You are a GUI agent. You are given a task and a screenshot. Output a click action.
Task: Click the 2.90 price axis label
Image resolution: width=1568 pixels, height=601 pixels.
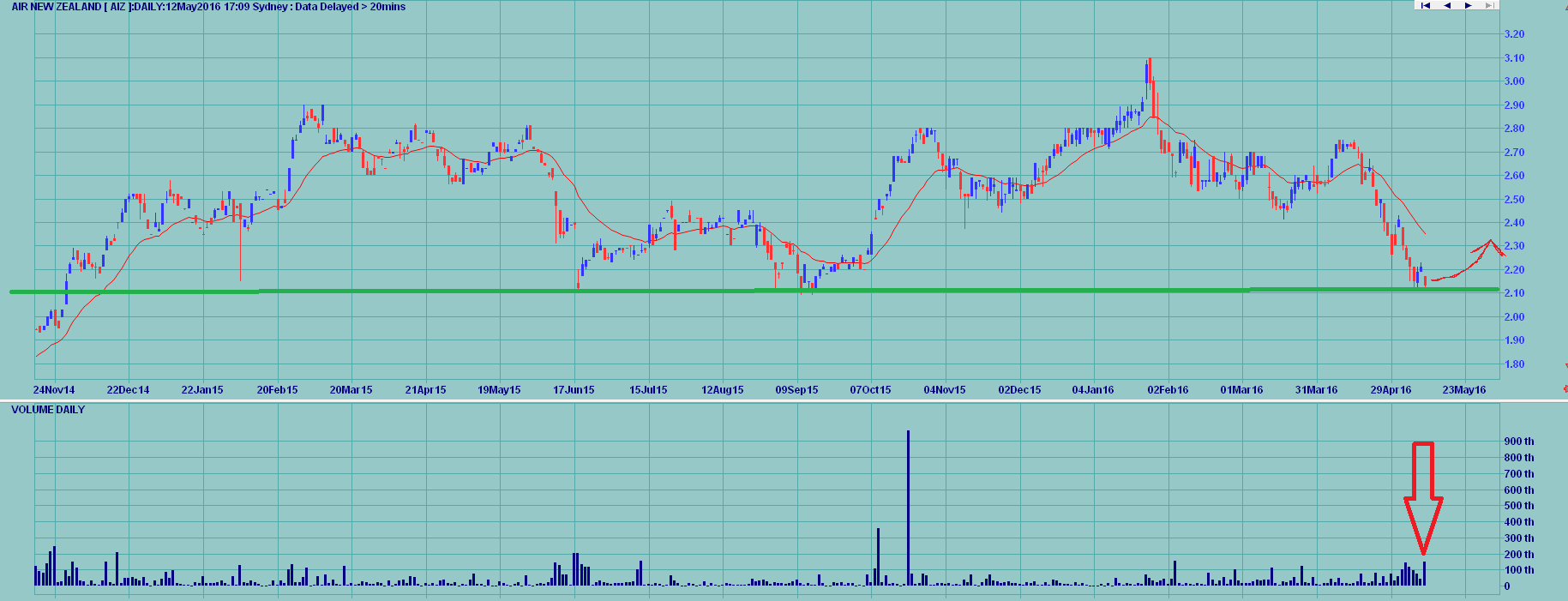1515,105
